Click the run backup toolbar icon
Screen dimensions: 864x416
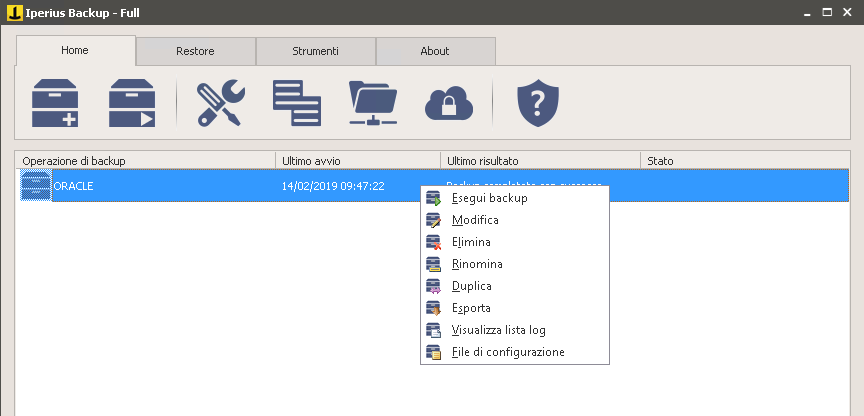(132, 102)
